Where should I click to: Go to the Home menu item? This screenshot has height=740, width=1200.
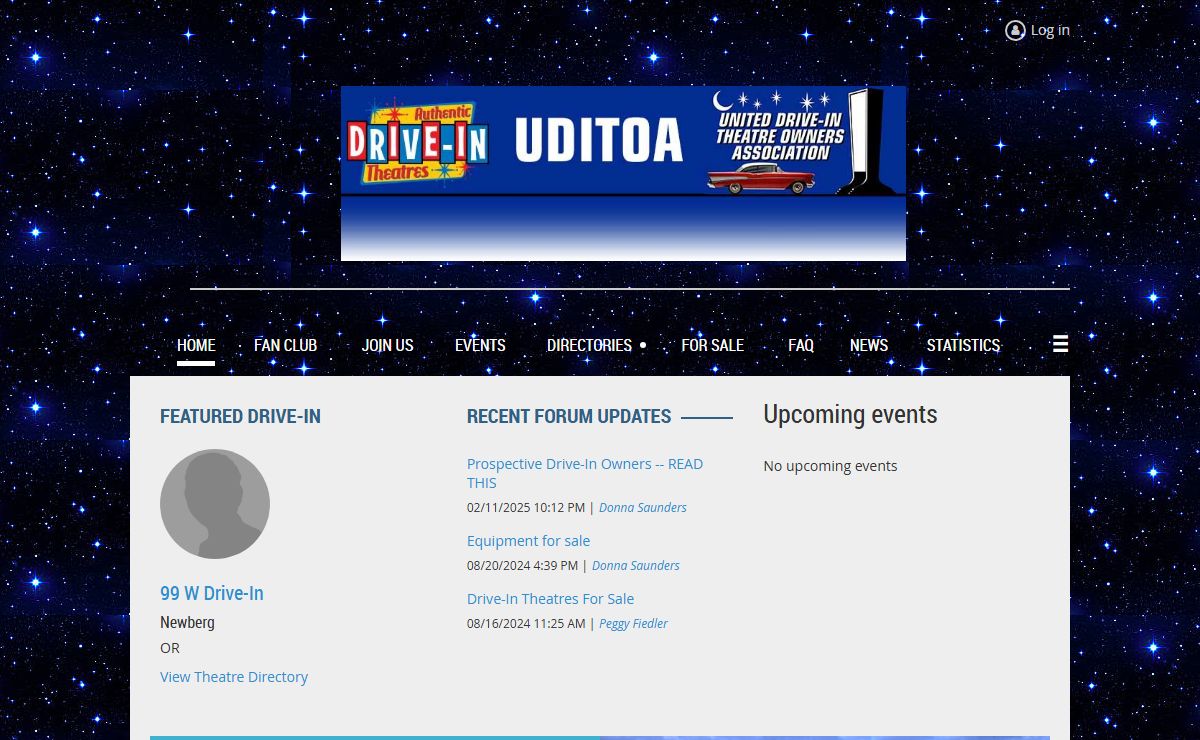coord(196,345)
